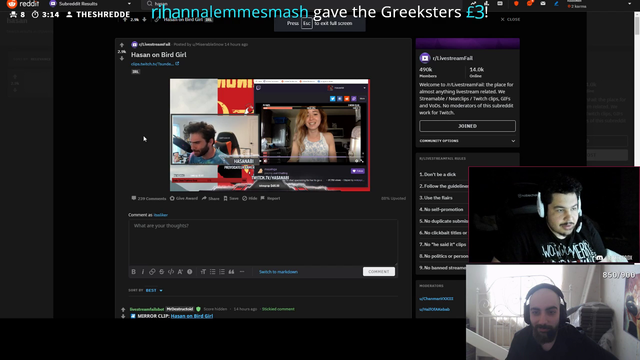Hide the post
The image size is (640, 360).
tap(250, 198)
